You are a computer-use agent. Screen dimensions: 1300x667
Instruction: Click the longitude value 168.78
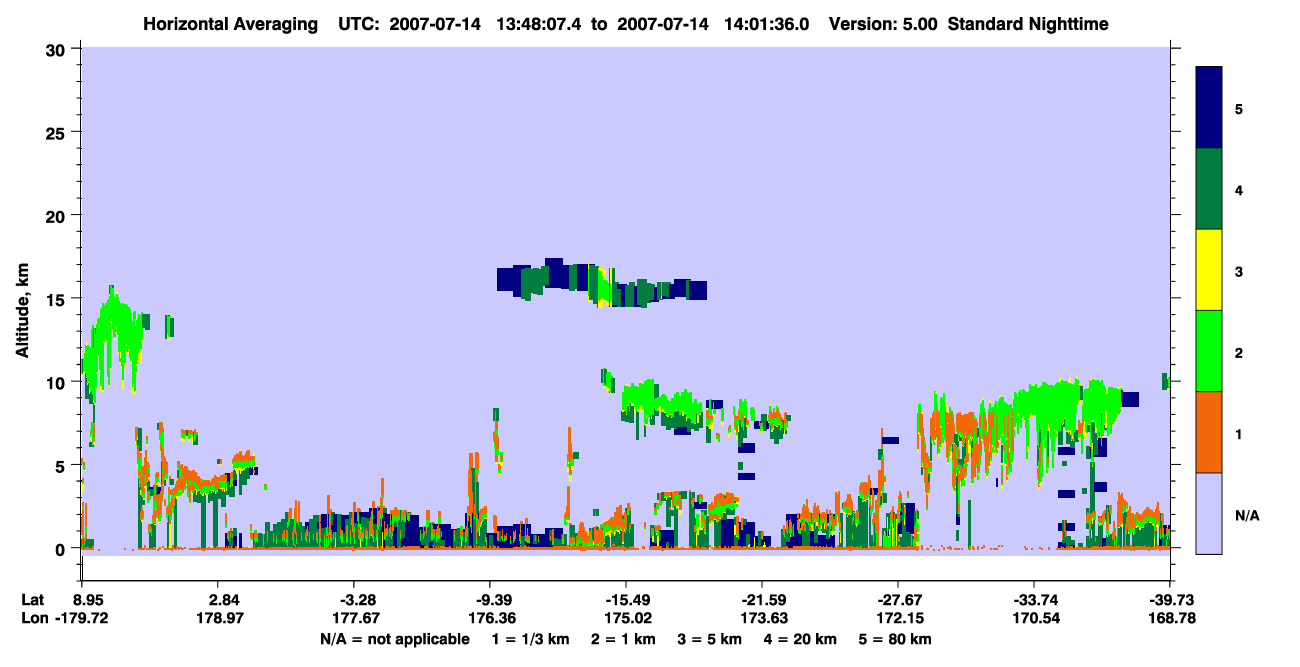(x=1173, y=619)
